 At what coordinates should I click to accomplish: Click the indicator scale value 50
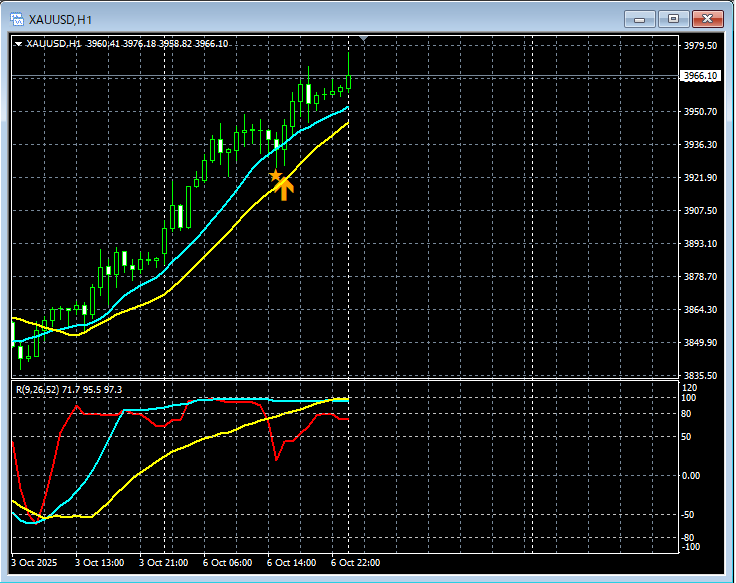pyautogui.click(x=686, y=437)
